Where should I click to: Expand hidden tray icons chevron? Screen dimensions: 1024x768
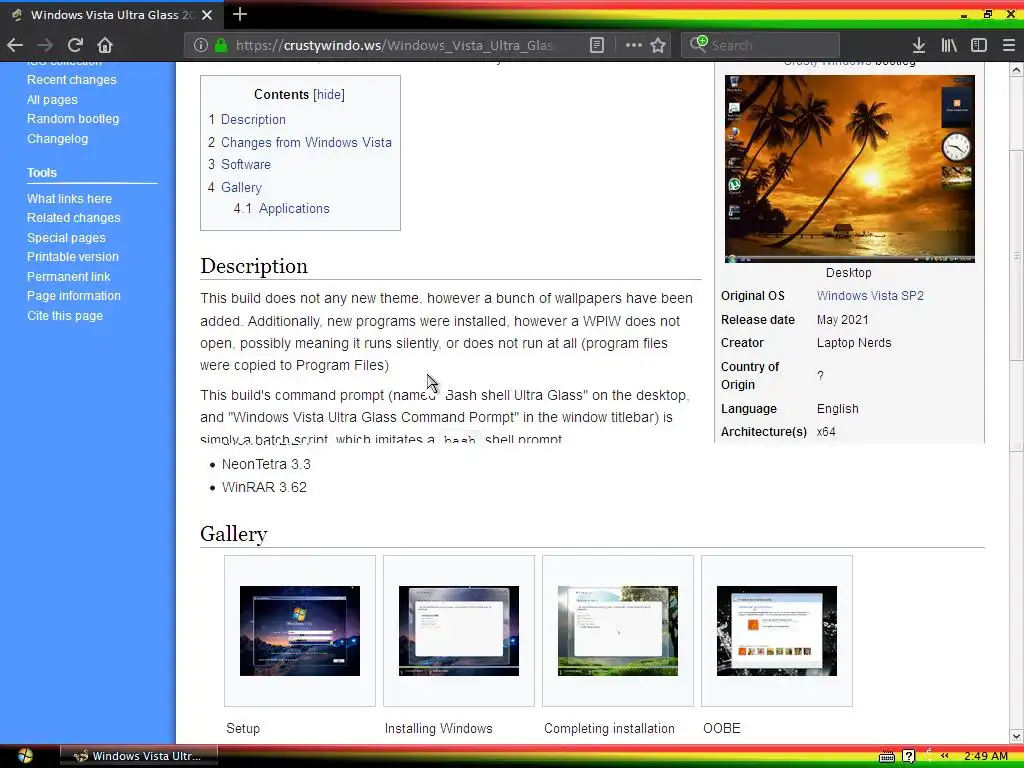944,756
